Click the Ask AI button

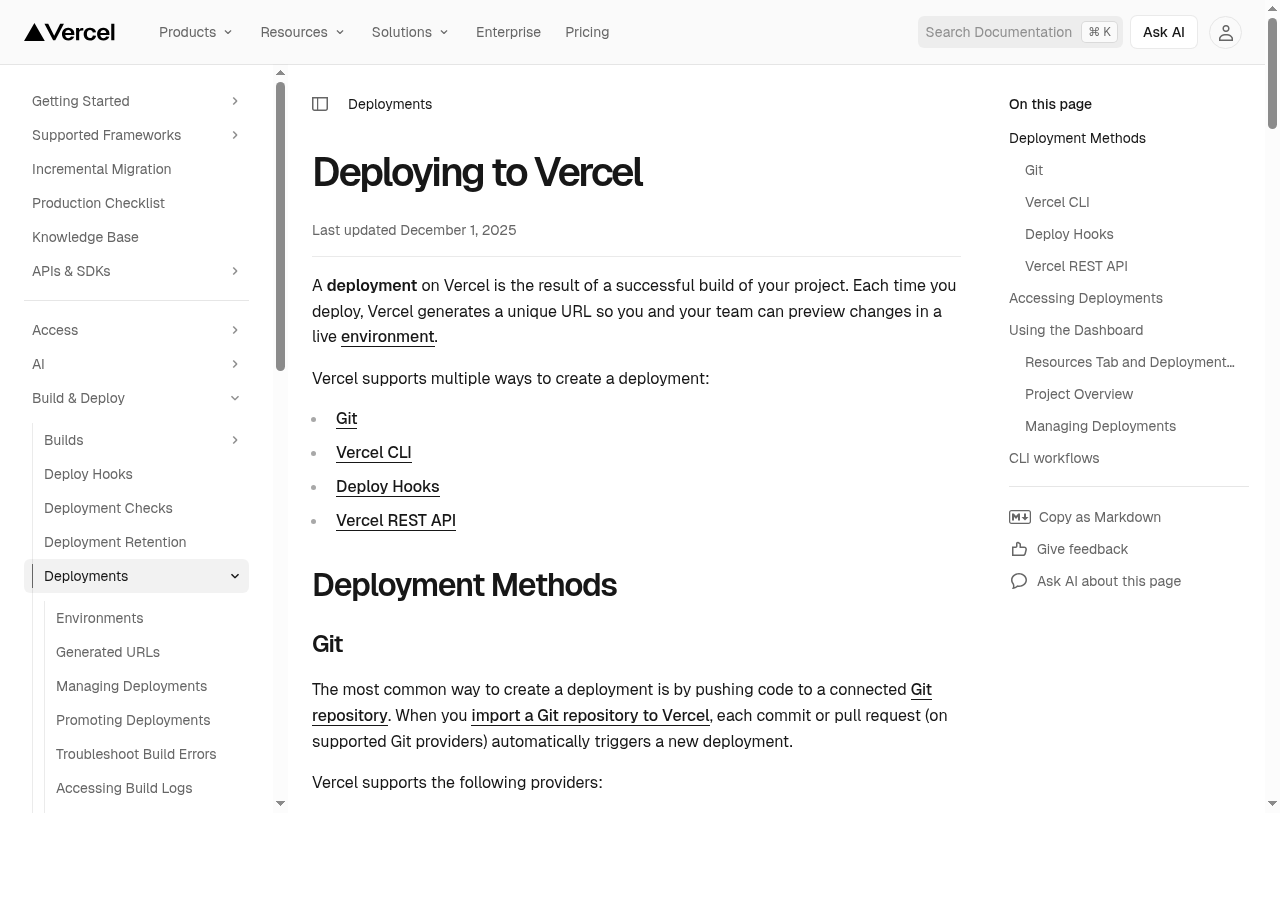(1164, 32)
